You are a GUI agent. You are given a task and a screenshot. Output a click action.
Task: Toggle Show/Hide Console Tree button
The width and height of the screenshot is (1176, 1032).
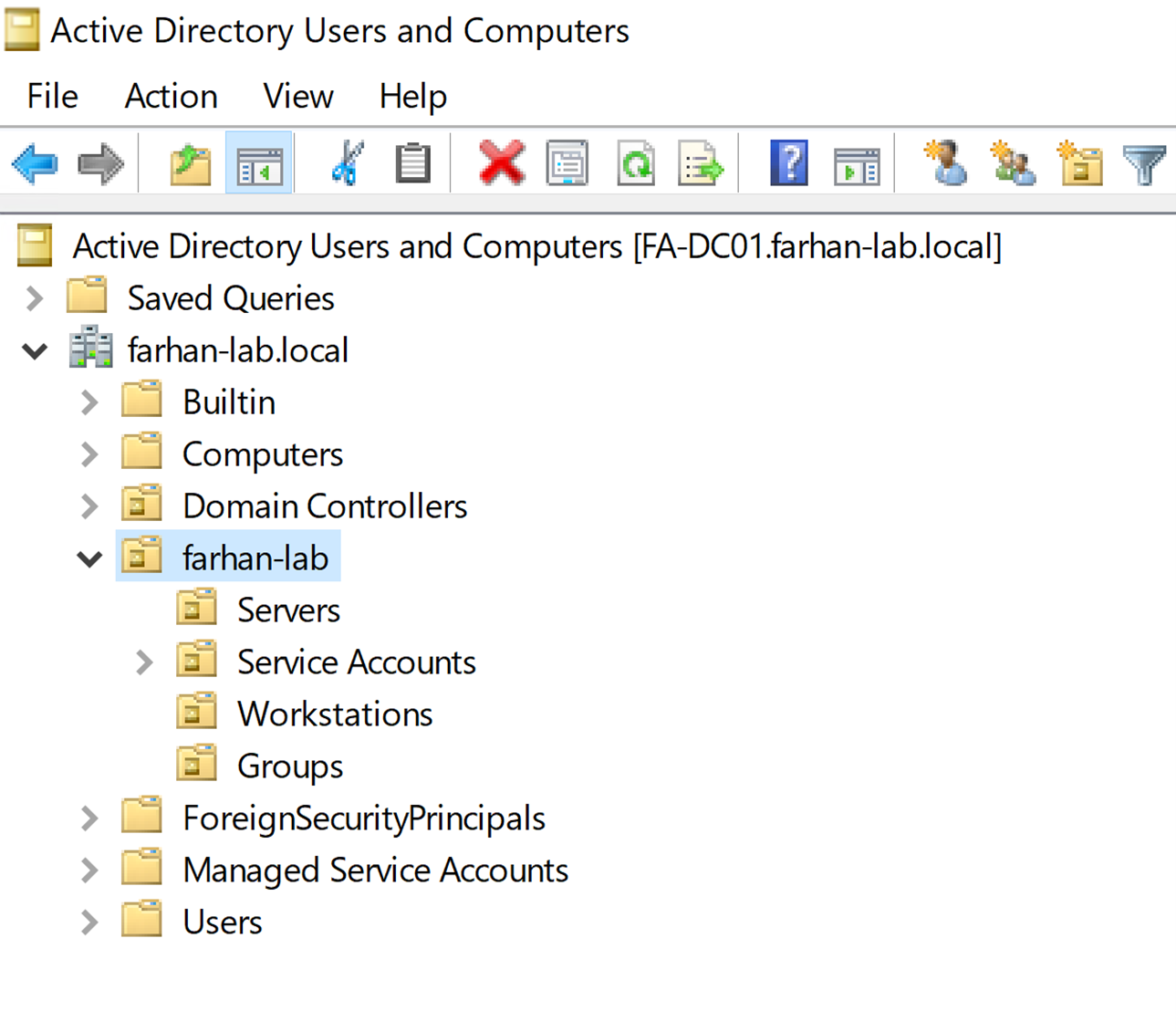[259, 164]
